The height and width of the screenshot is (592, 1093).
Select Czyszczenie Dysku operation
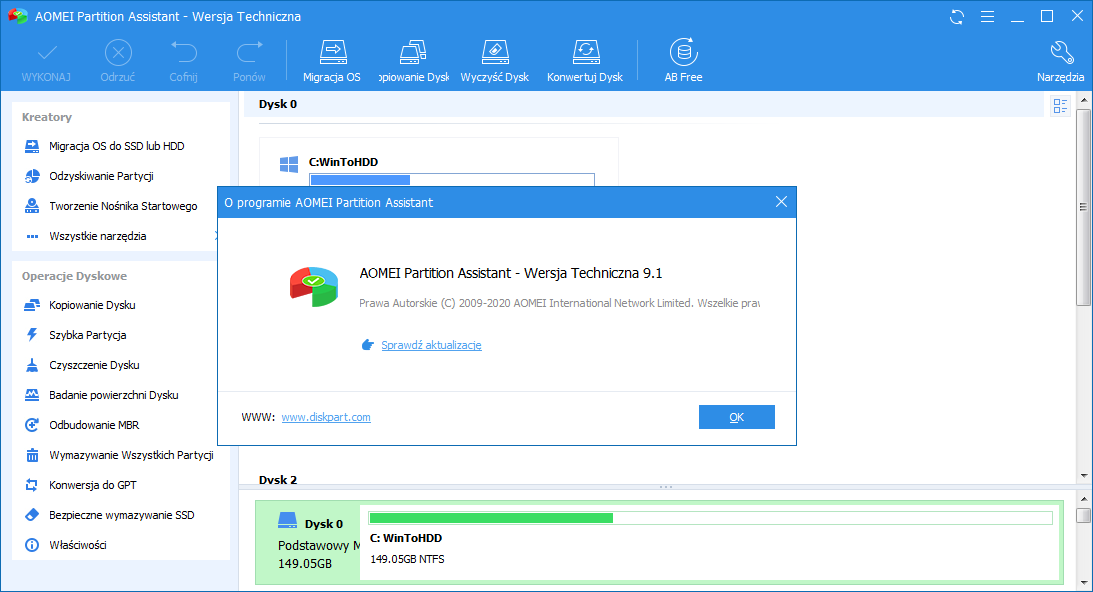point(94,365)
